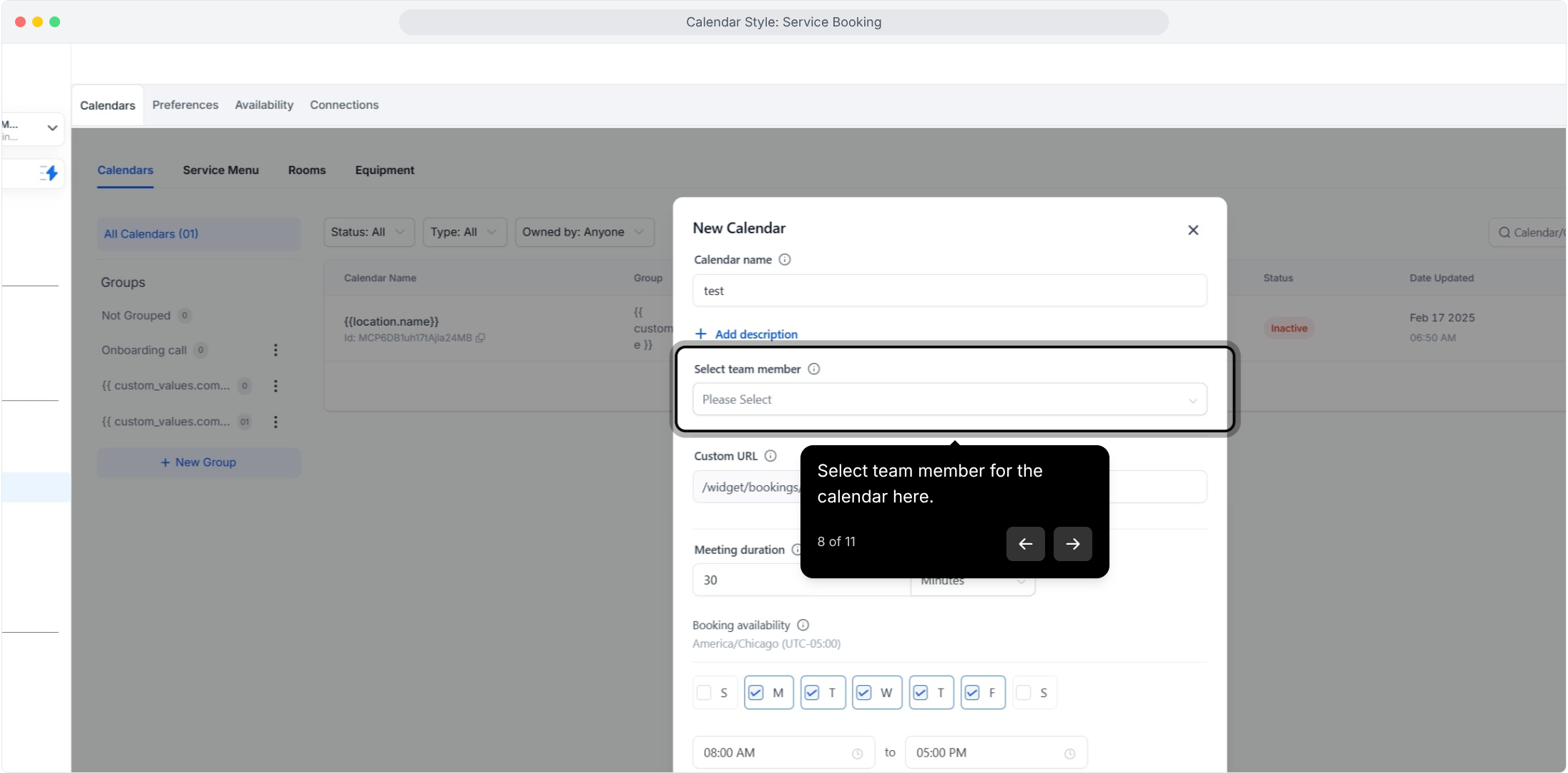Open the Select team member dropdown

[x=949, y=399]
